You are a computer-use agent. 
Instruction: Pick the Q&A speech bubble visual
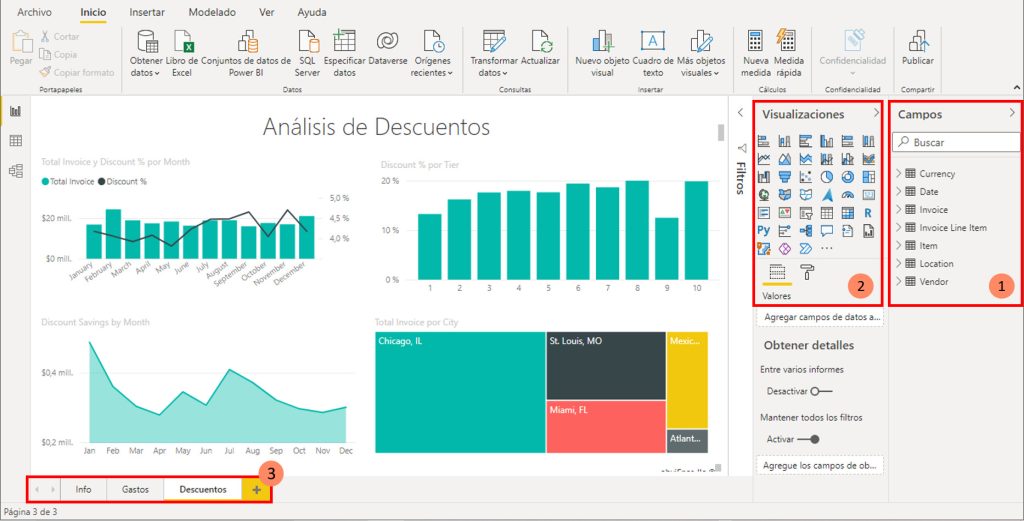tap(827, 230)
